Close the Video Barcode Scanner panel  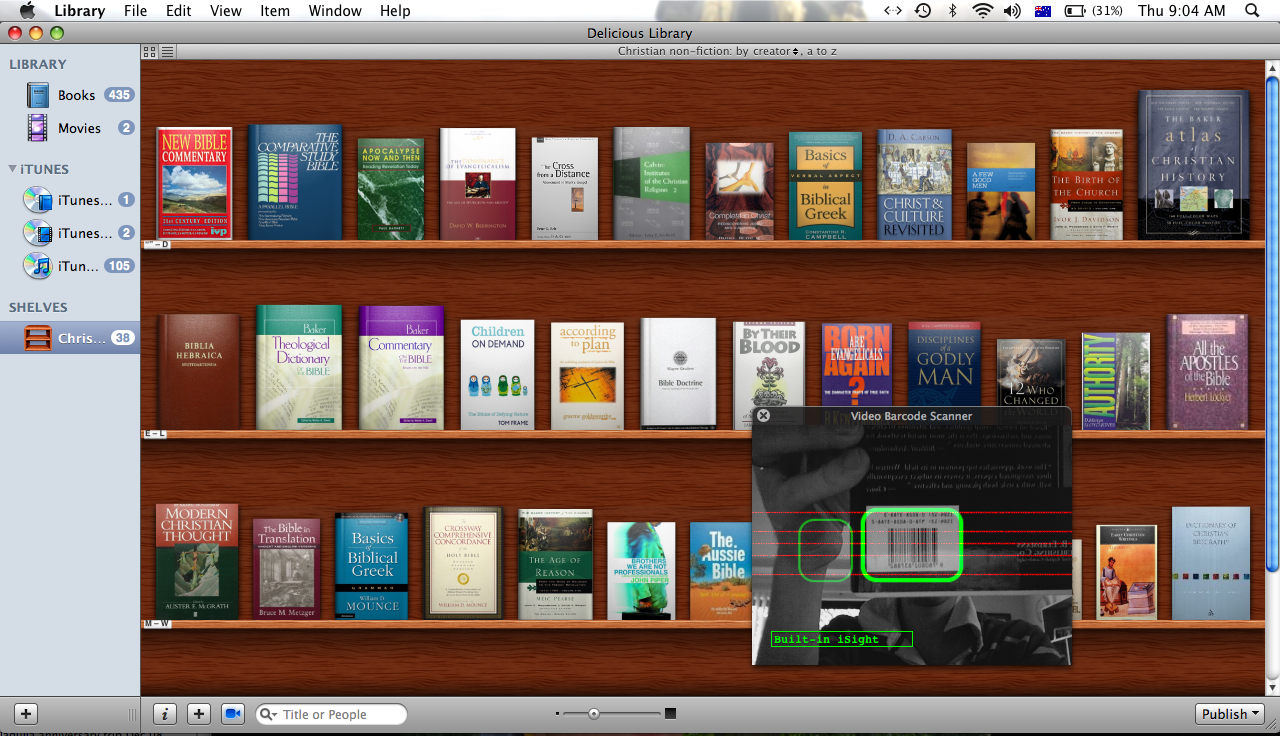tap(763, 416)
